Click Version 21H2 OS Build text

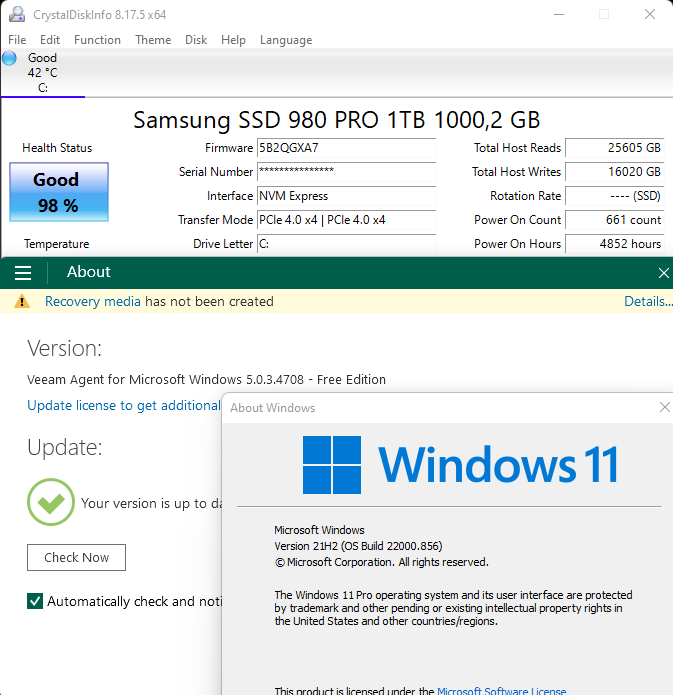coord(358,546)
